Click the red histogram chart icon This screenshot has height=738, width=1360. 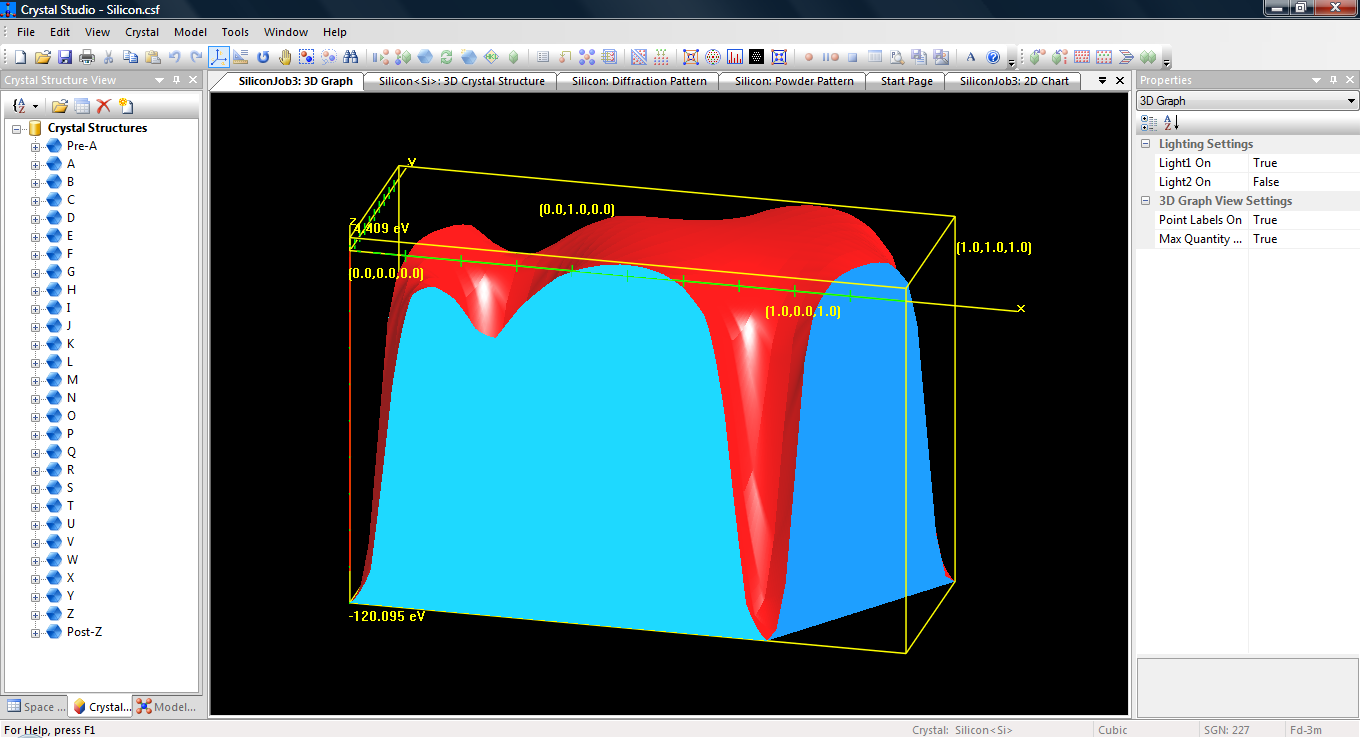pos(735,57)
